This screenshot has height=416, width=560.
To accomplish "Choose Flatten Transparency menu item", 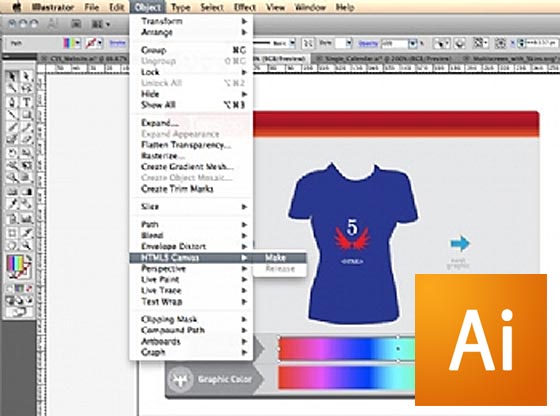I will point(191,145).
